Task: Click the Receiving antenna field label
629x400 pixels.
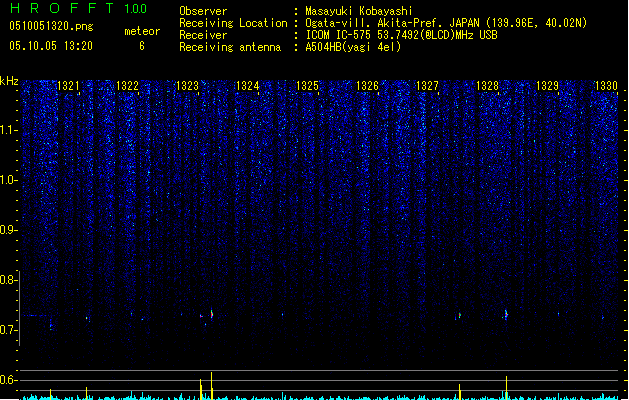Action: (x=230, y=47)
